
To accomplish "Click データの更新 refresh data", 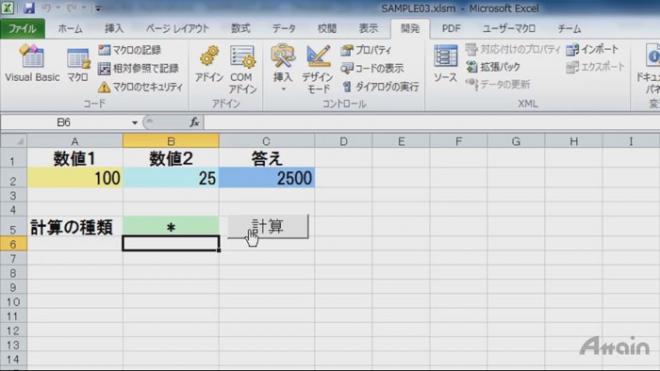I will pos(498,84).
